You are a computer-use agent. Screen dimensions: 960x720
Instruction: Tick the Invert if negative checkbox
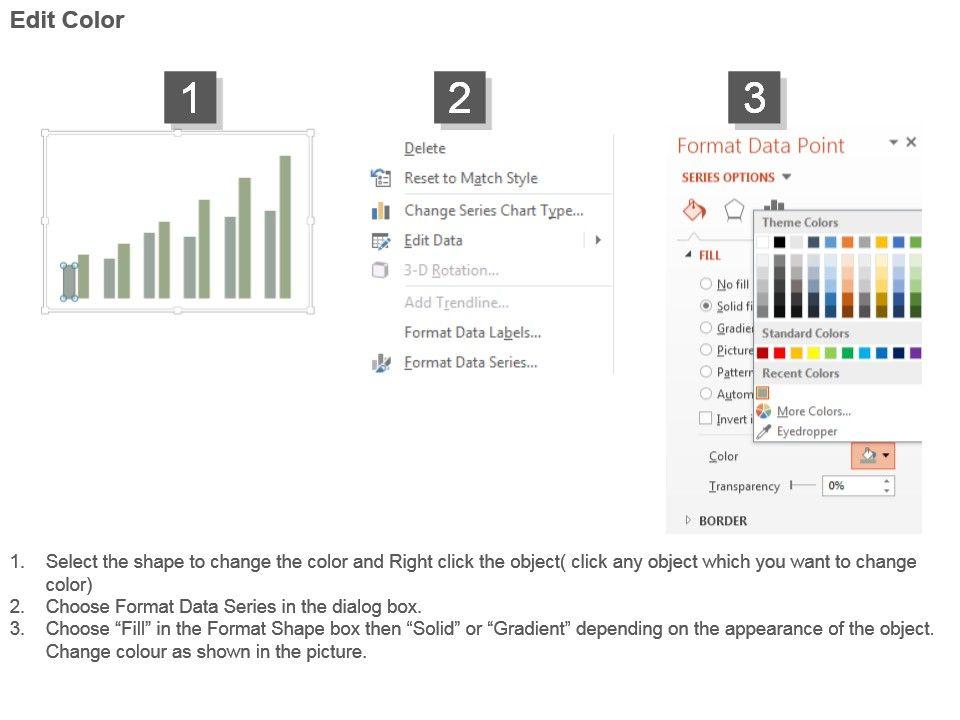pos(706,418)
